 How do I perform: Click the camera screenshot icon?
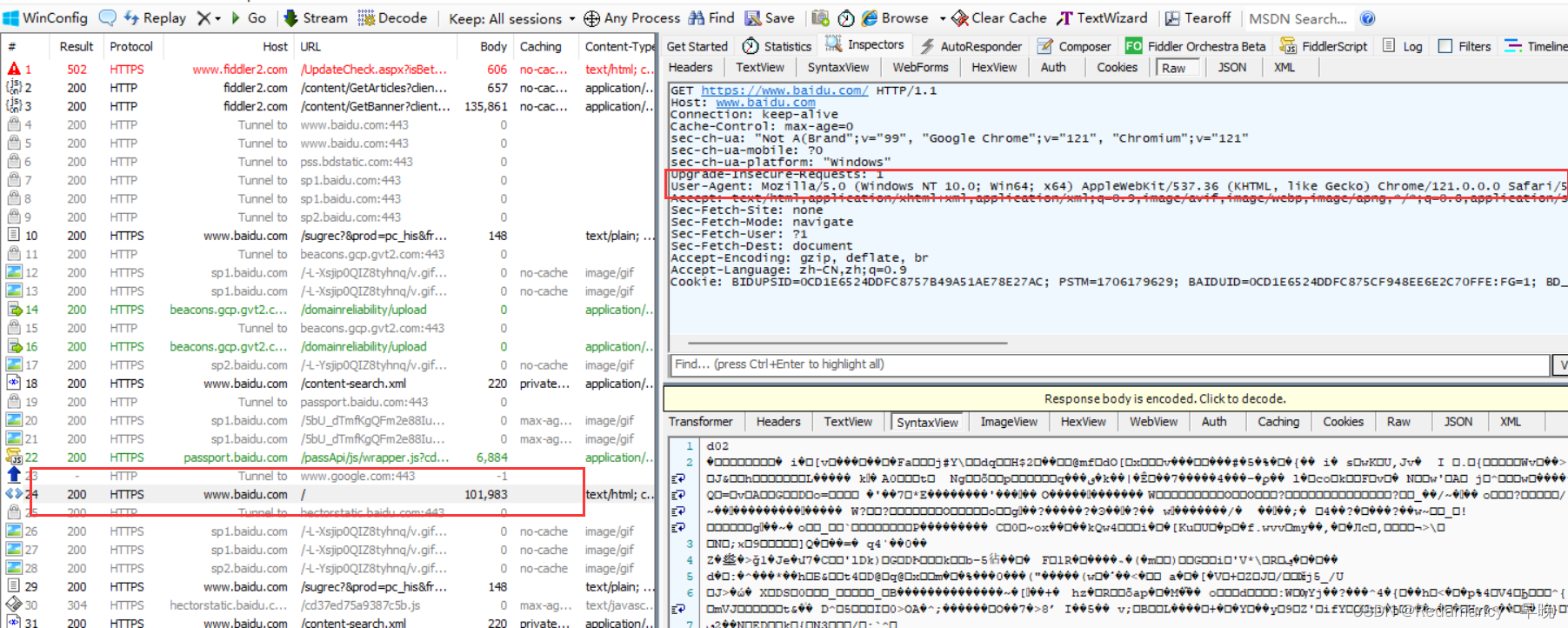[820, 17]
